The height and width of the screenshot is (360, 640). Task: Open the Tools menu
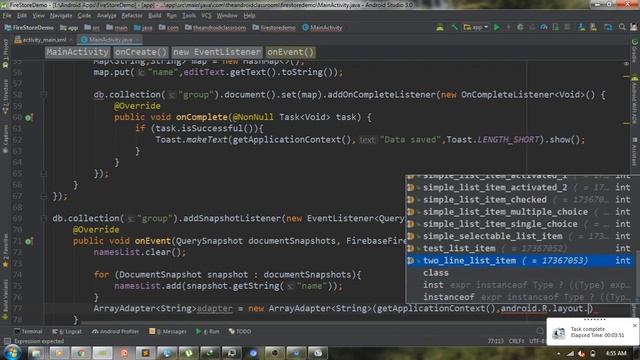point(189,16)
